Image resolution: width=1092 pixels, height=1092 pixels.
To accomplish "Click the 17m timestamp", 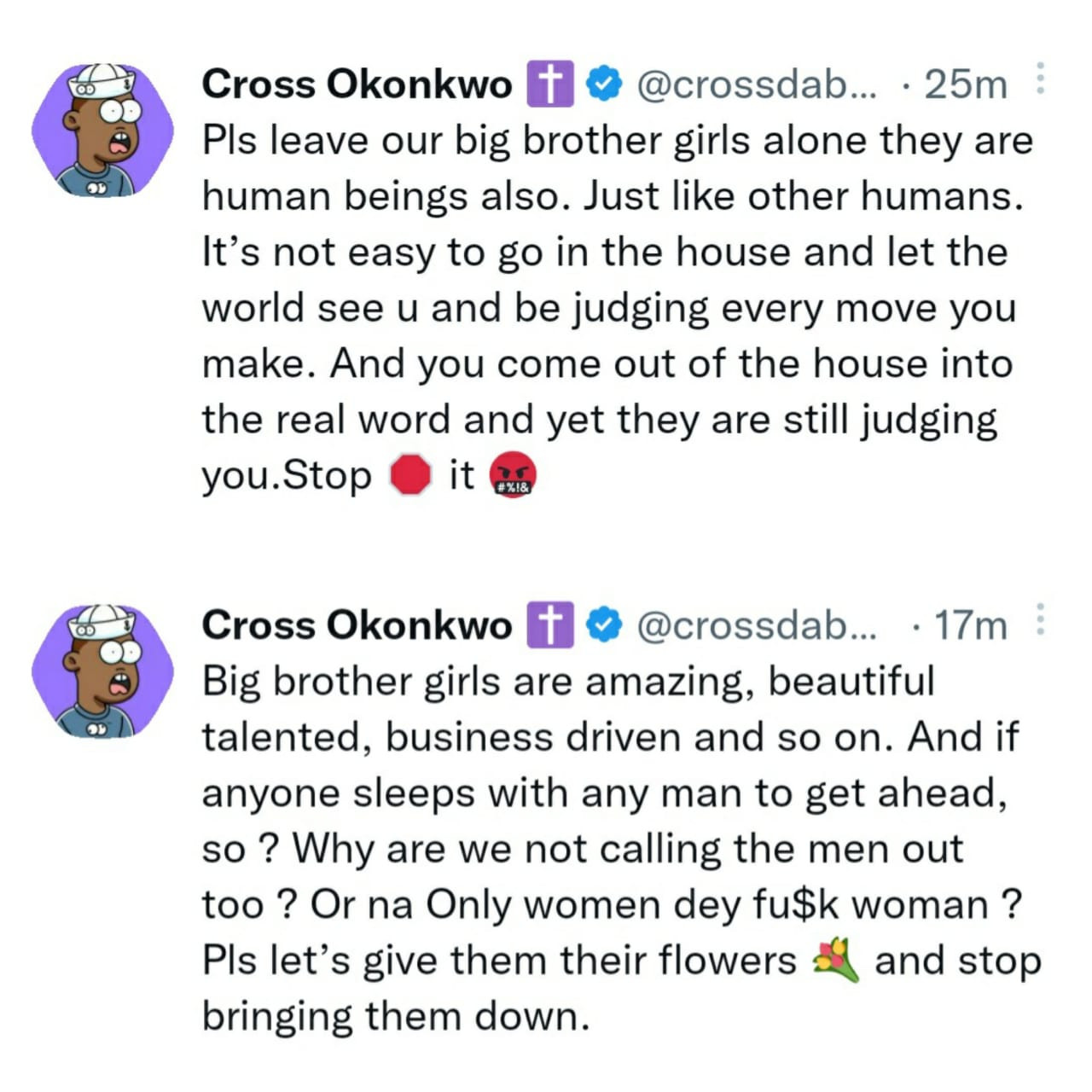I will pos(971,625).
